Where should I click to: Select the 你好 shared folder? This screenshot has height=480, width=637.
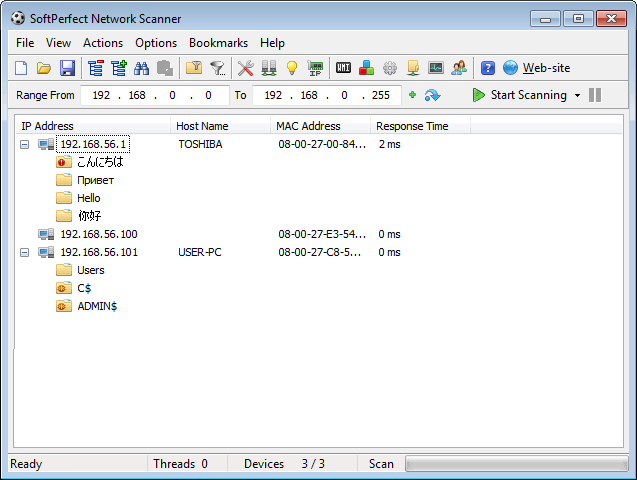pos(89,216)
